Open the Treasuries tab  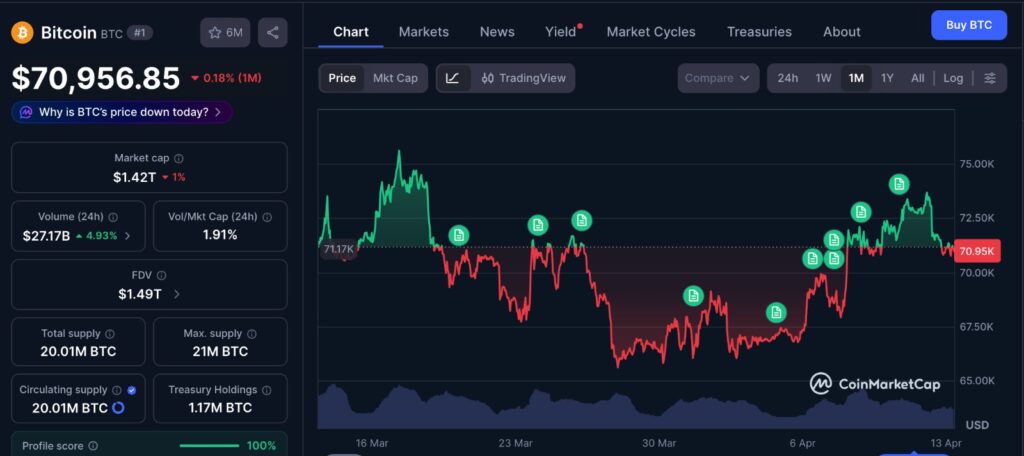[759, 32]
